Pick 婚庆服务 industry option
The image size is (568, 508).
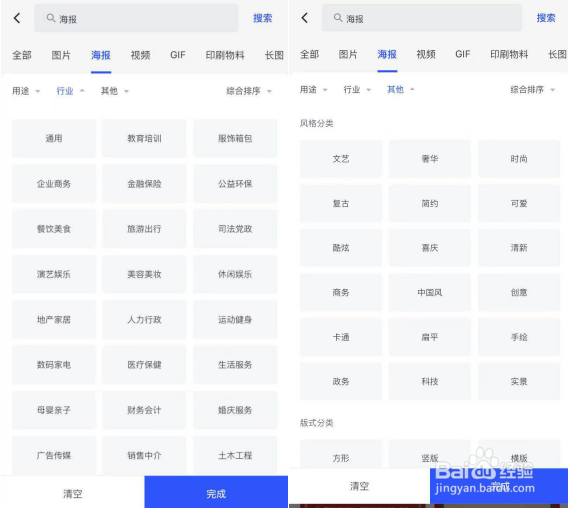235,410
